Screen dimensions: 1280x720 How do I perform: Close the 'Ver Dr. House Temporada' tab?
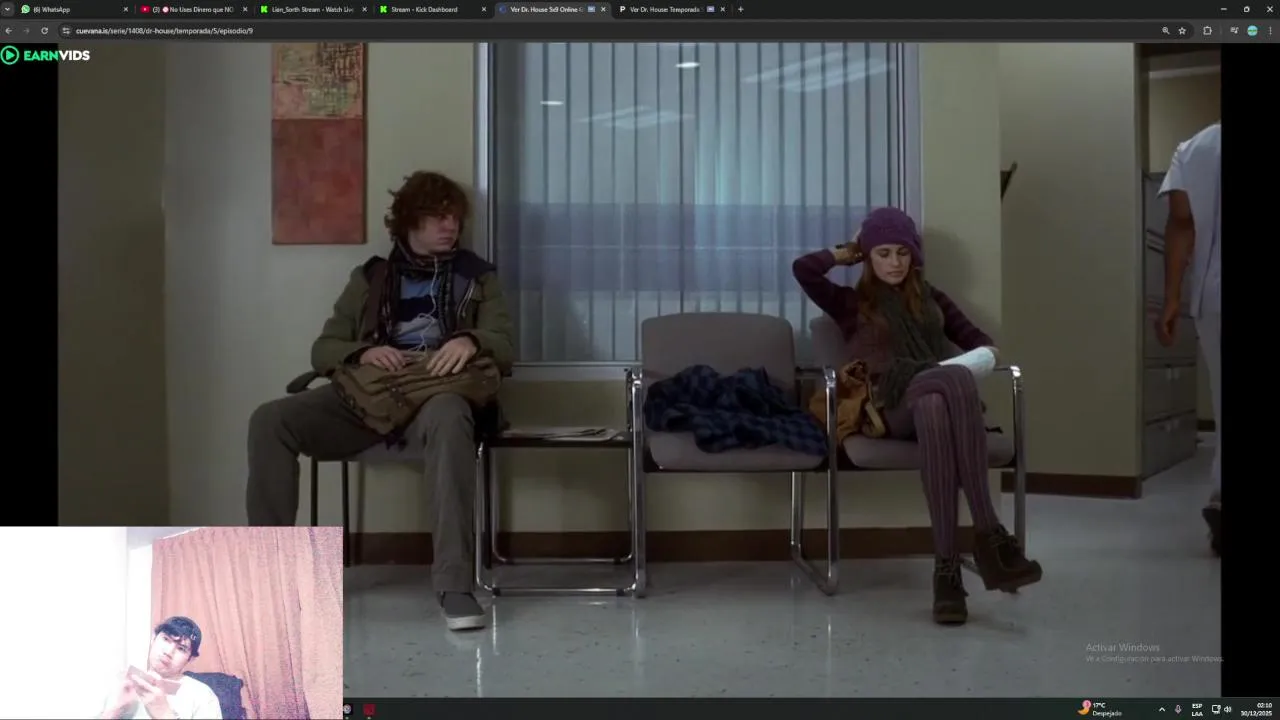coord(722,9)
